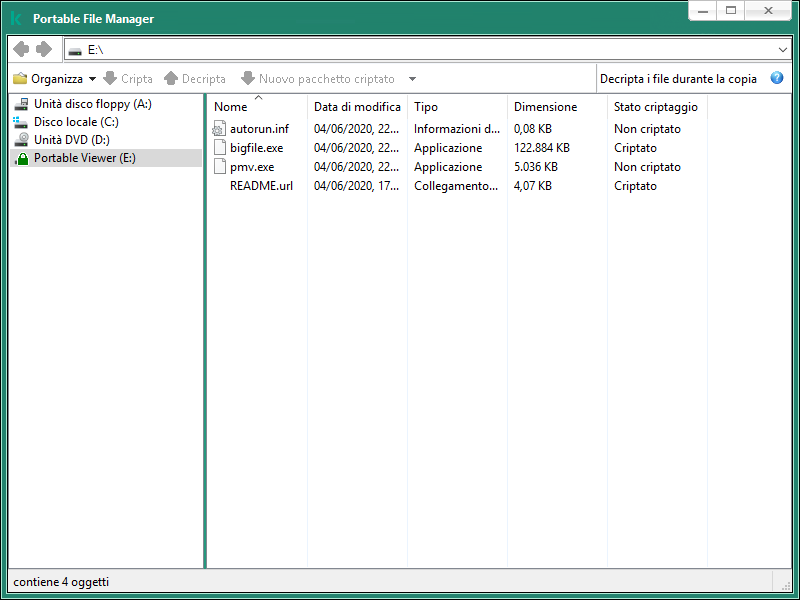This screenshot has height=600, width=800.
Task: Open the address bar path dropdown
Action: click(x=783, y=48)
